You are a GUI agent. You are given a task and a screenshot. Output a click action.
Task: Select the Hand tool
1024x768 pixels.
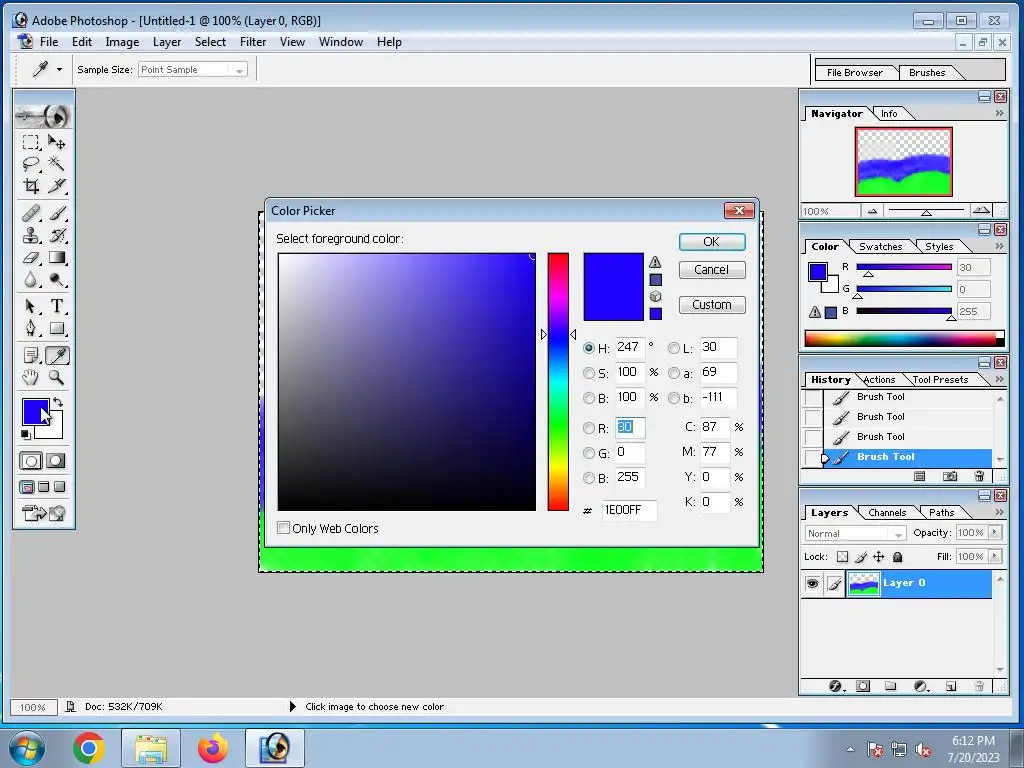point(30,377)
